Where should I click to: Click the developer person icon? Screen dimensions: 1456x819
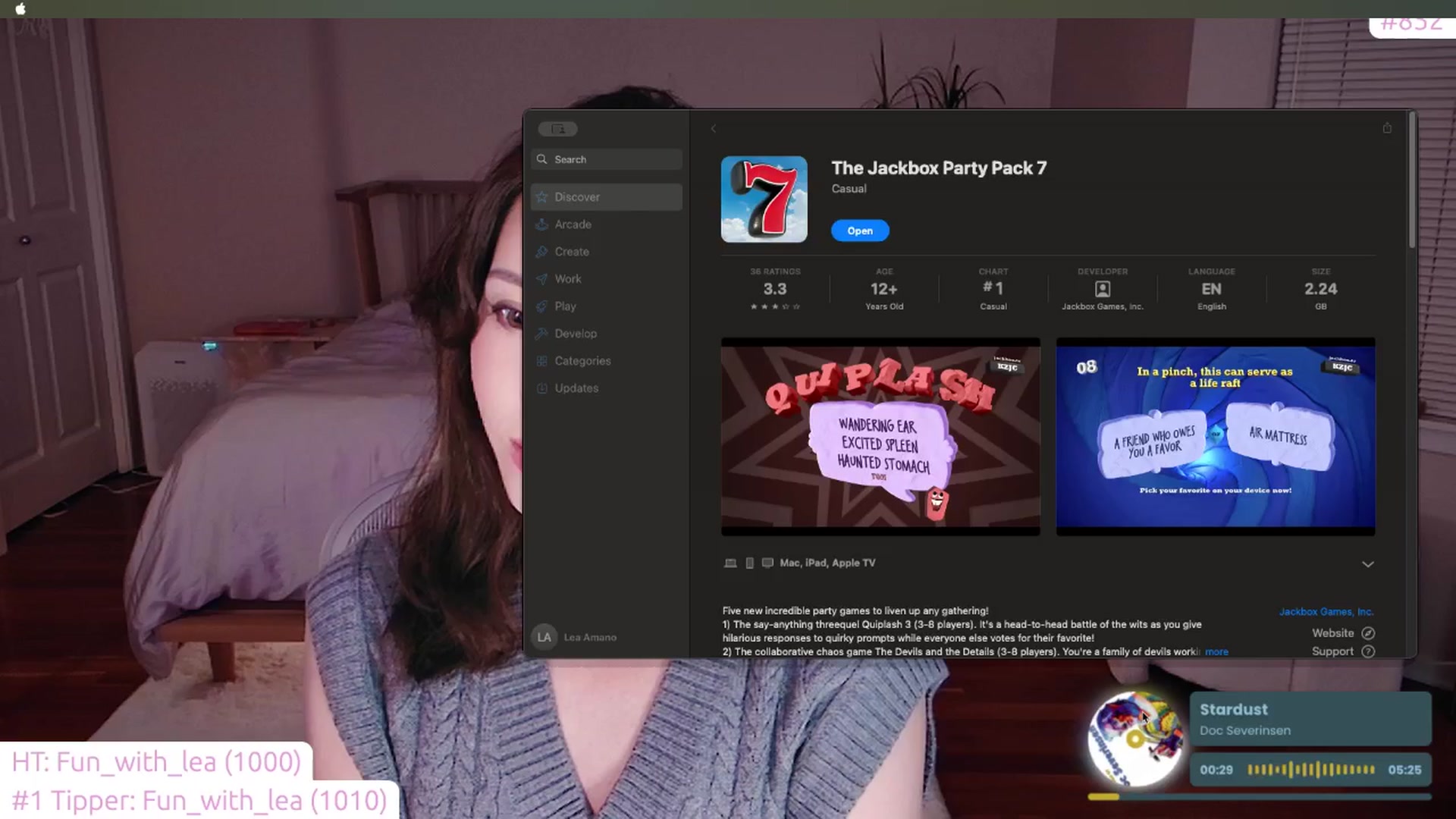(1103, 289)
